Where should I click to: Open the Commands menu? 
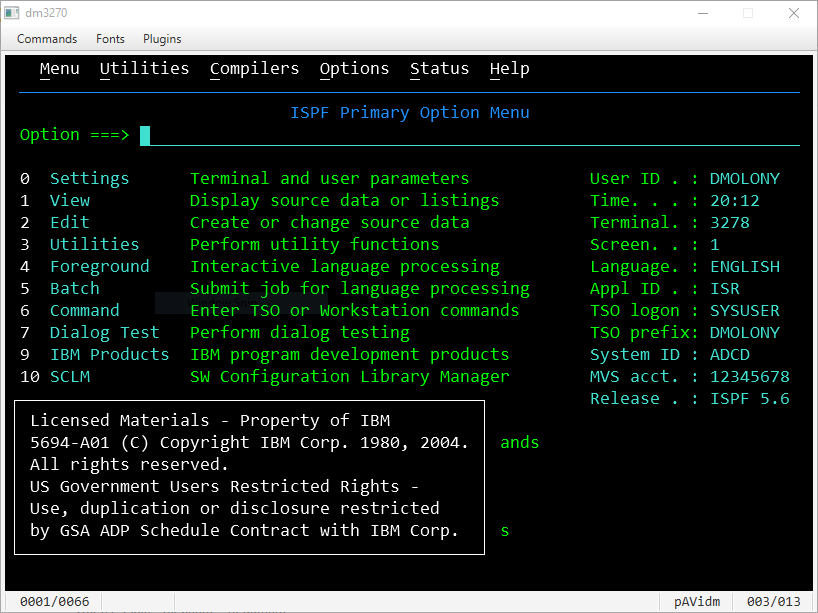pos(47,39)
